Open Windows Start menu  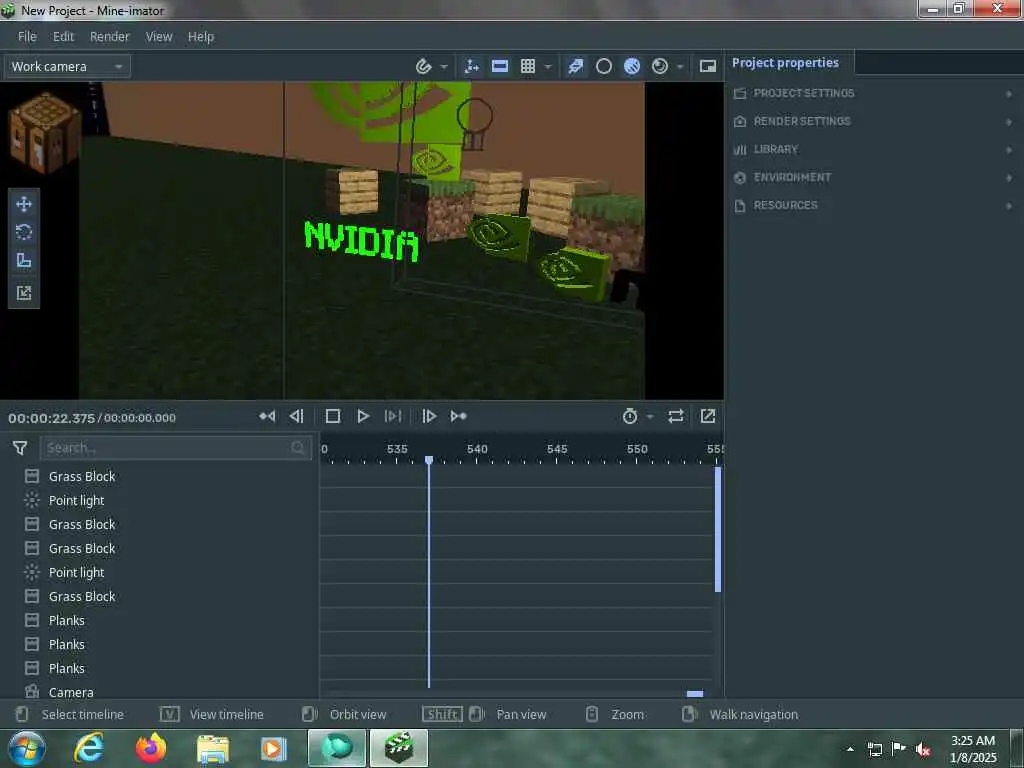tap(26, 748)
